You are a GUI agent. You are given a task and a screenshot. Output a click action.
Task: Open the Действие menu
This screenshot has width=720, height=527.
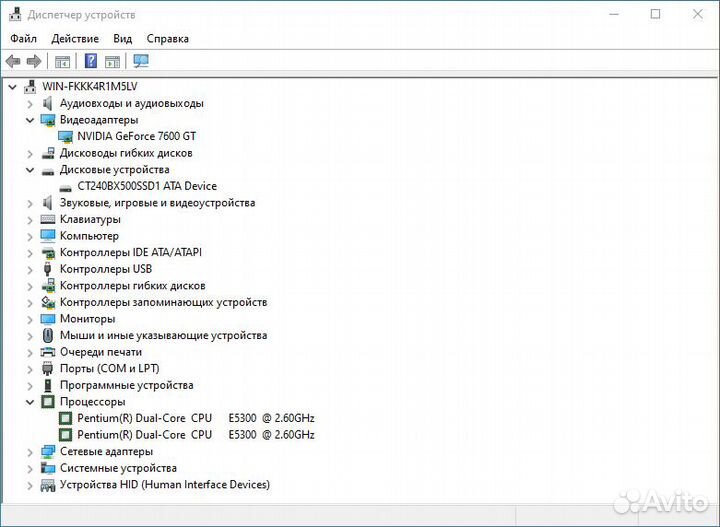pyautogui.click(x=75, y=39)
